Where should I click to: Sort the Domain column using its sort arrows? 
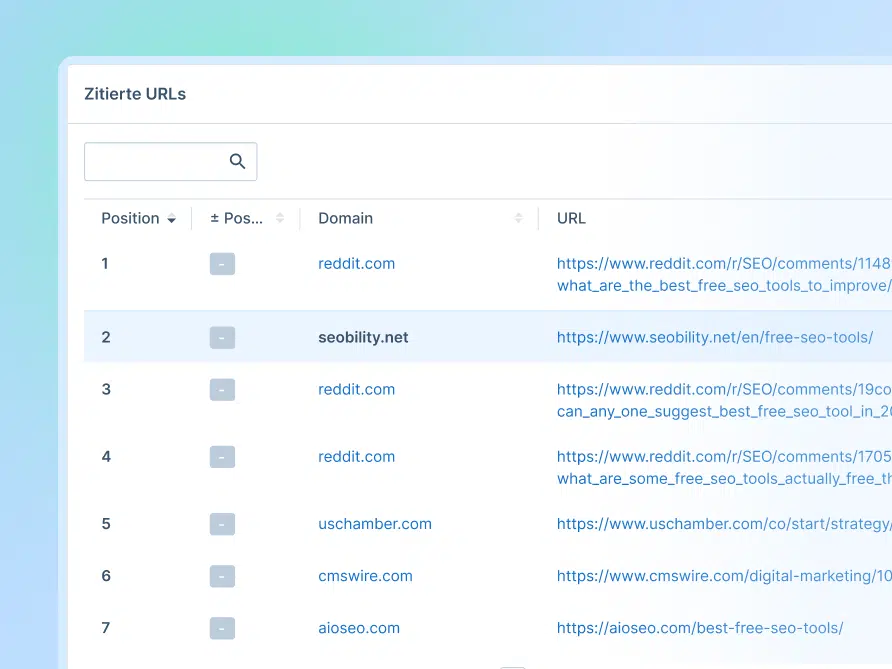tap(518, 218)
